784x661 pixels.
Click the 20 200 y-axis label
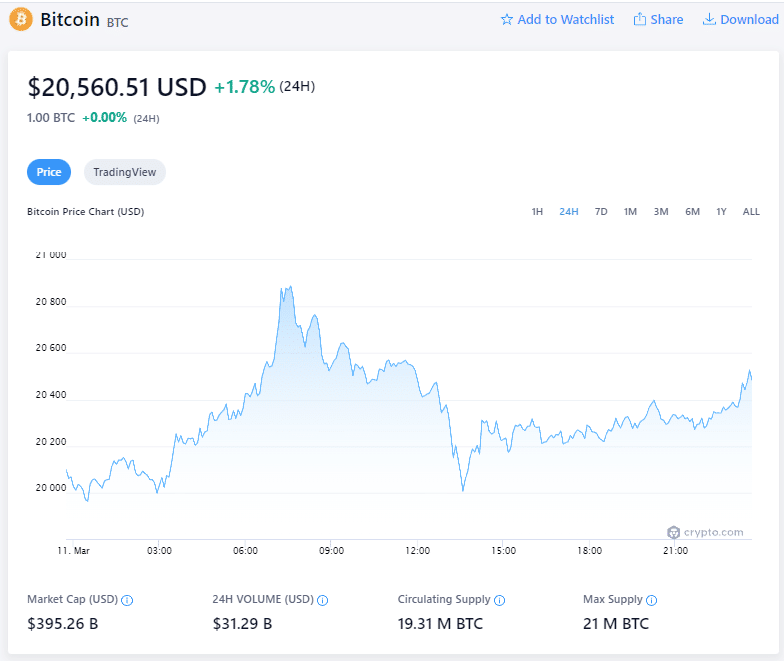point(50,442)
